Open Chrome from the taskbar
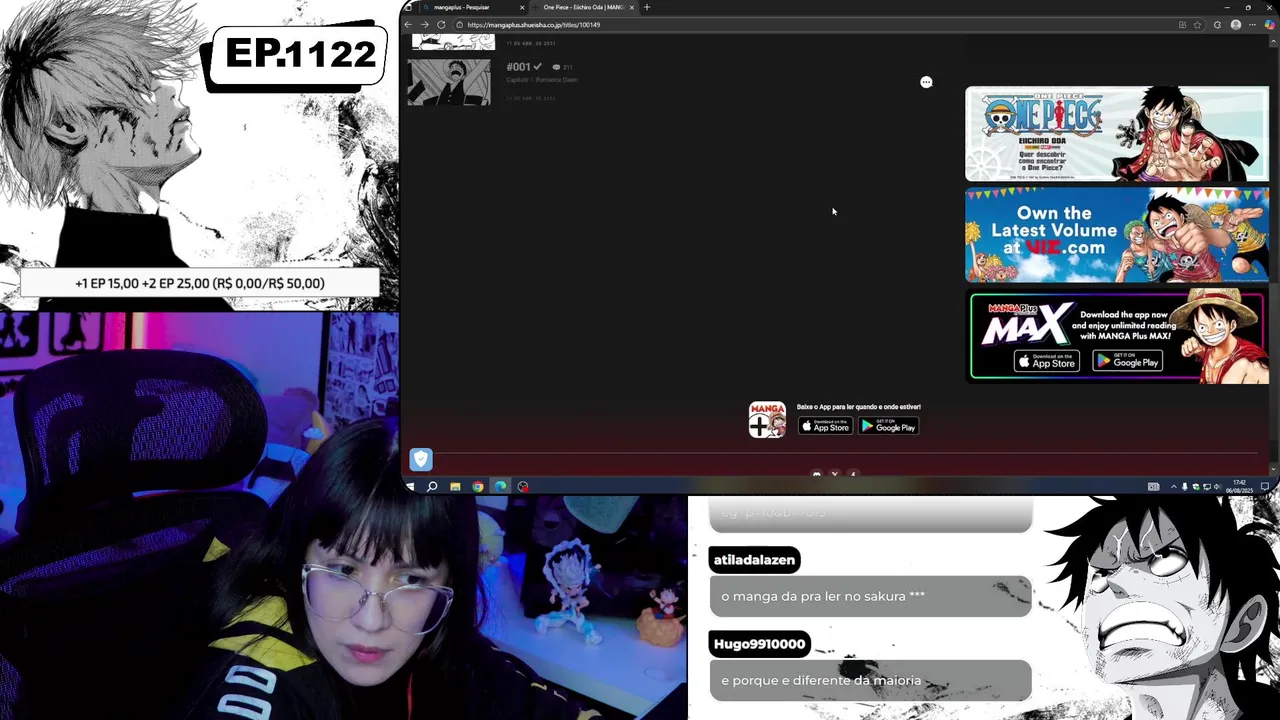This screenshot has height=720, width=1280. coord(478,487)
